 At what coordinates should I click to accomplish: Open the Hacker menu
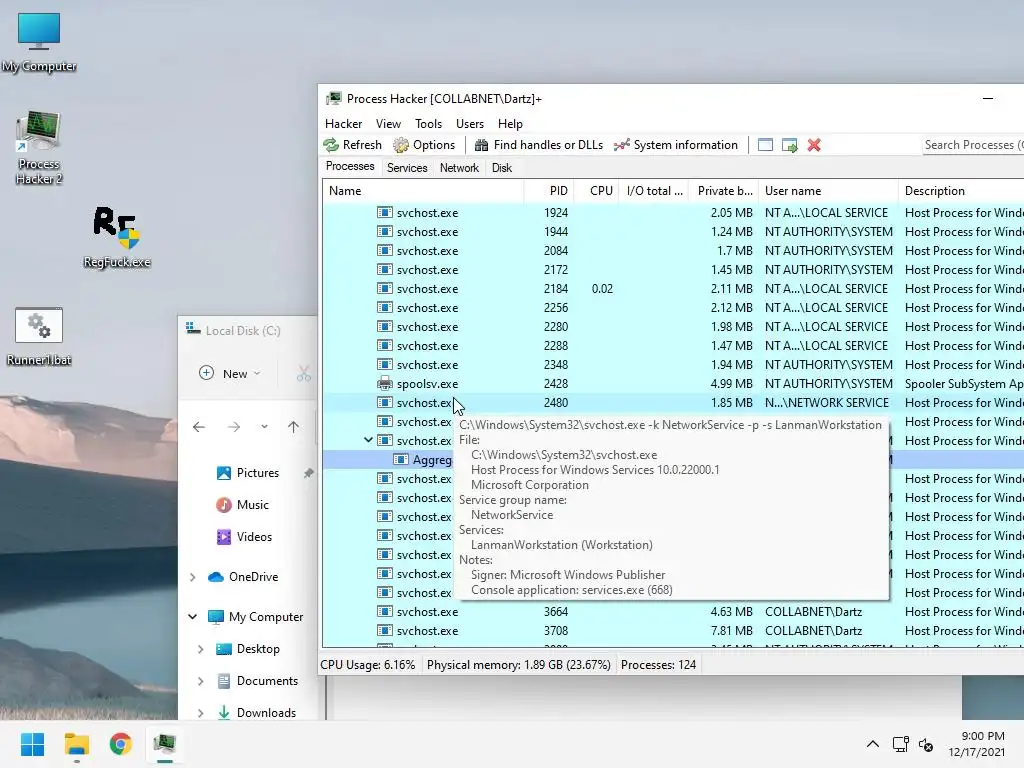(344, 123)
